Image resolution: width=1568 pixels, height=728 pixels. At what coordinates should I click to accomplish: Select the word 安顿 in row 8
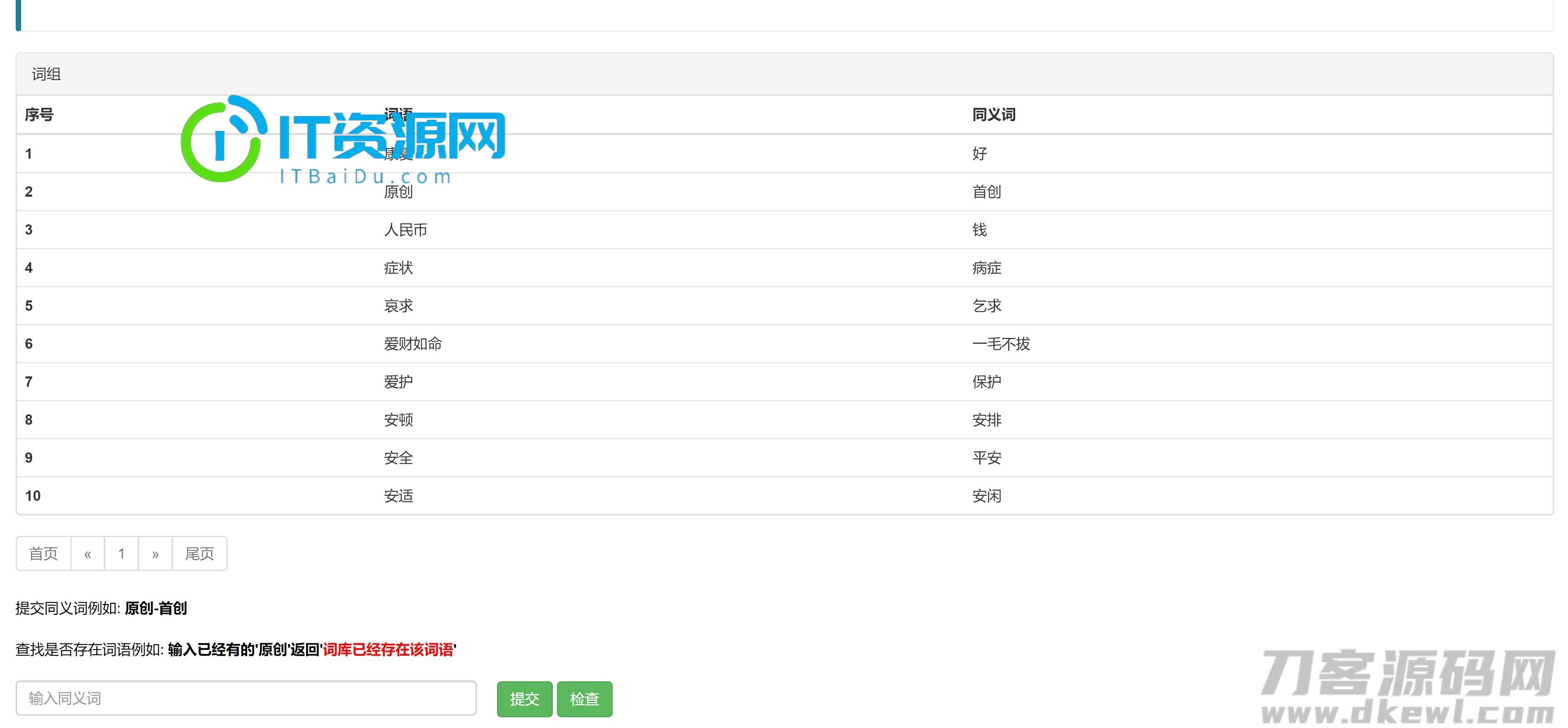(x=398, y=420)
